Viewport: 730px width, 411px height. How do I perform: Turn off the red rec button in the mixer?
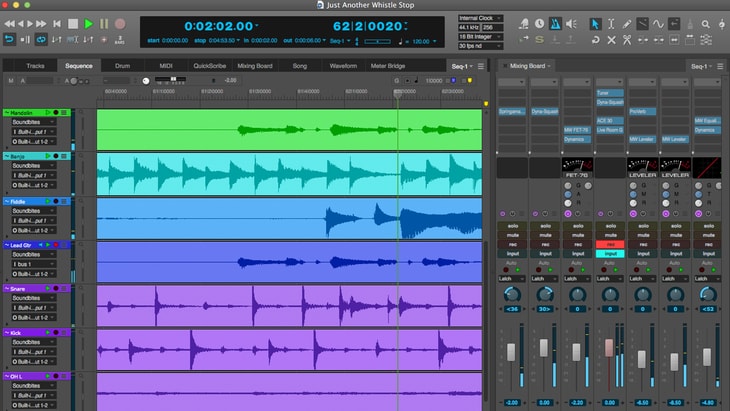[x=610, y=244]
